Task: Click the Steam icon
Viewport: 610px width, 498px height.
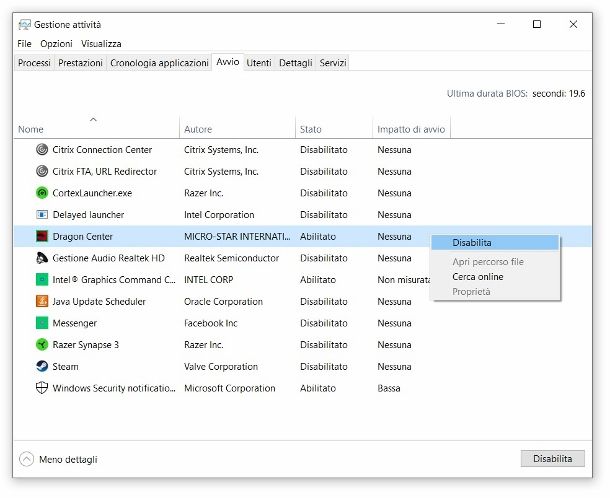Action: click(x=42, y=366)
